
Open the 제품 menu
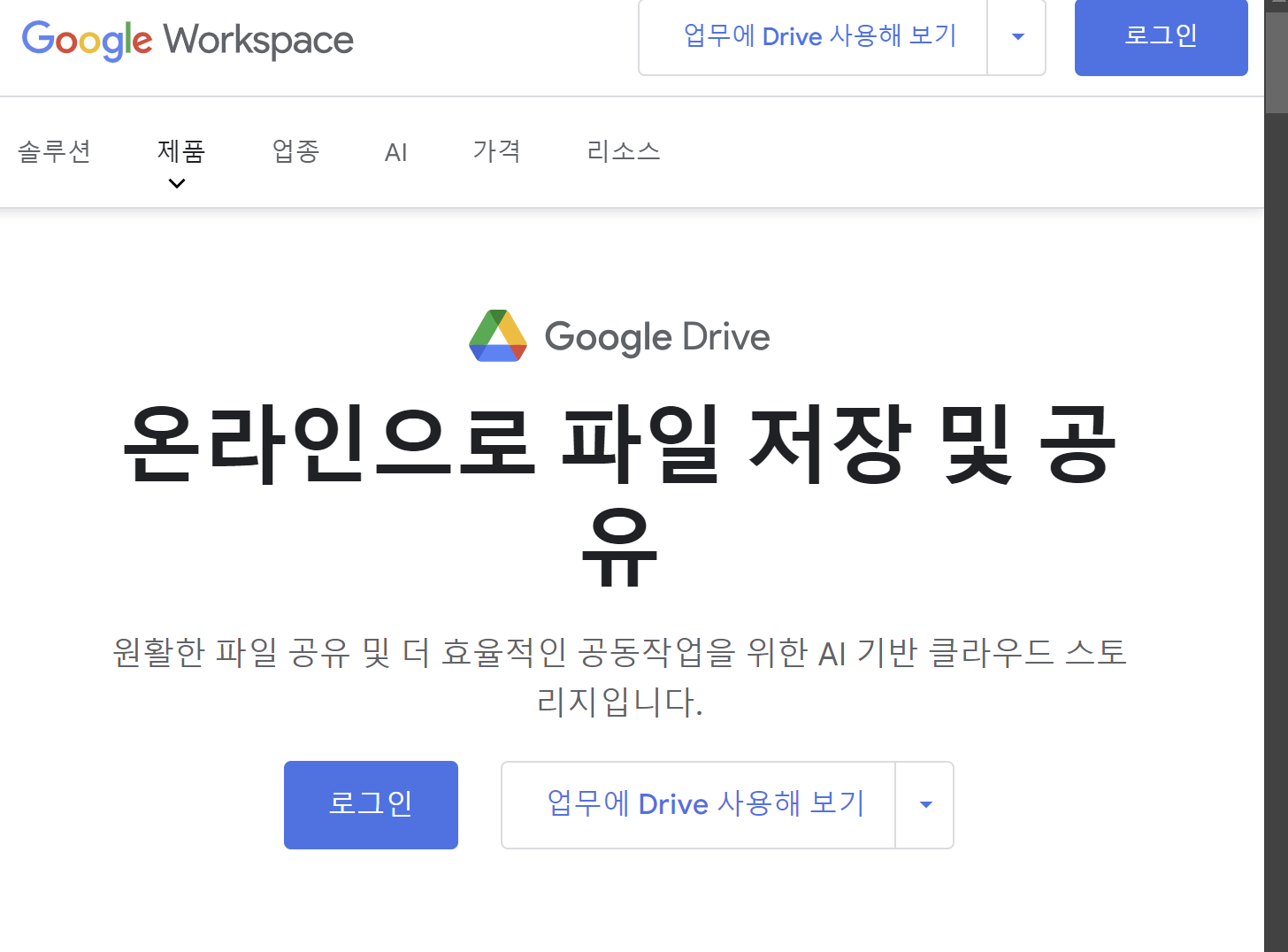(x=181, y=151)
